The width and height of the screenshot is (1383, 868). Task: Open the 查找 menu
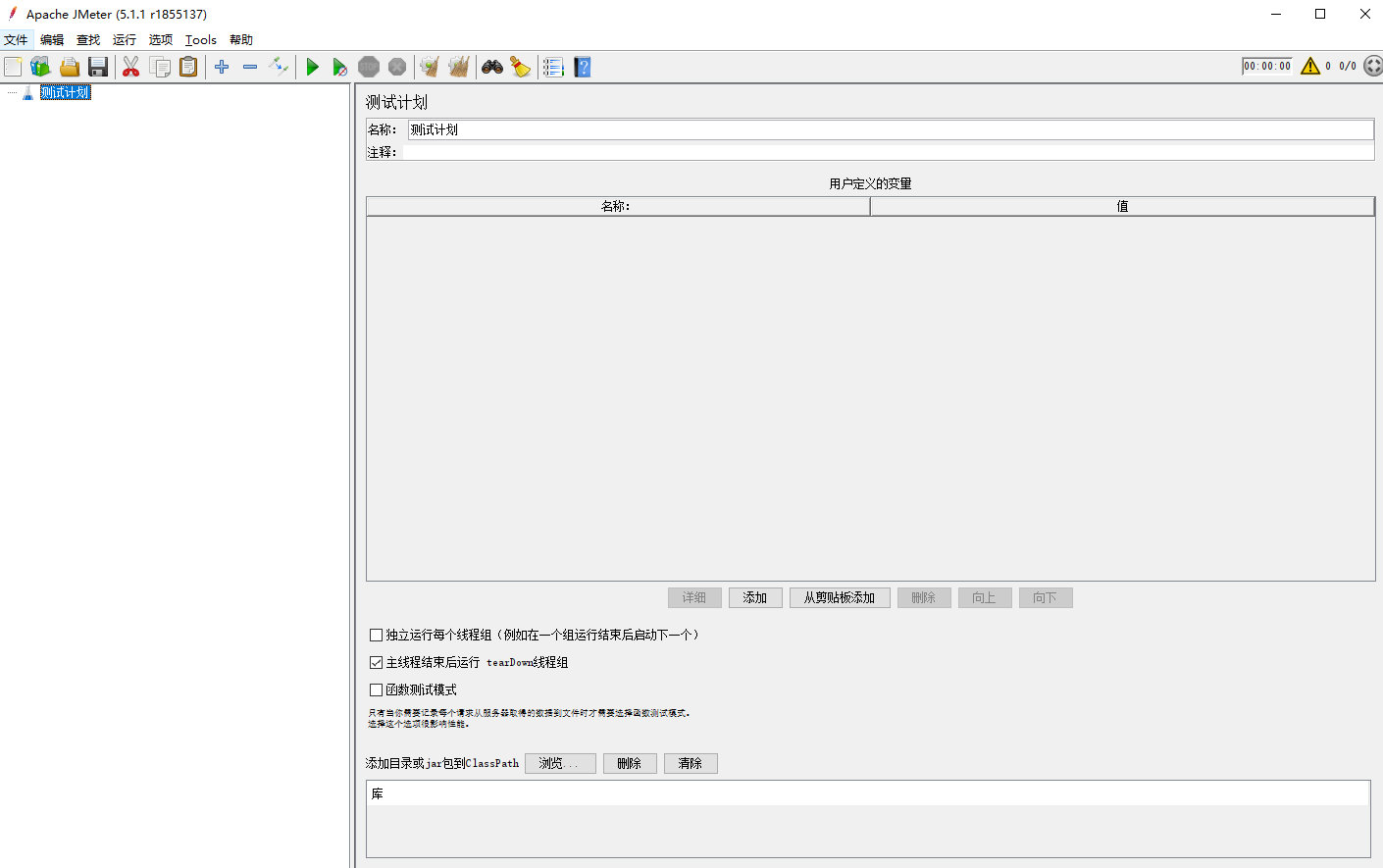pos(88,40)
